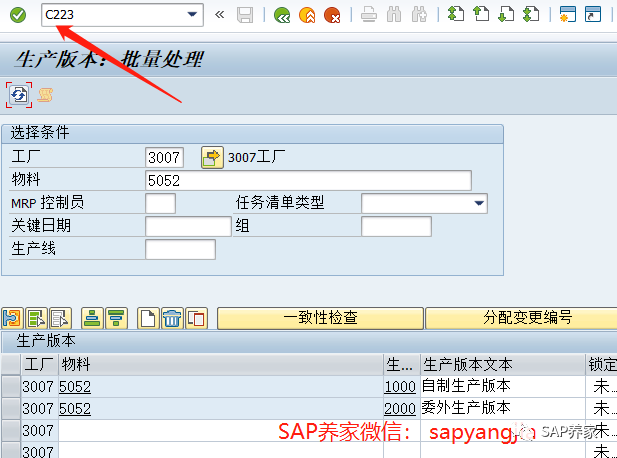The width and height of the screenshot is (617, 458).
Task: Click the 一致性检查 button
Action: [x=320, y=318]
